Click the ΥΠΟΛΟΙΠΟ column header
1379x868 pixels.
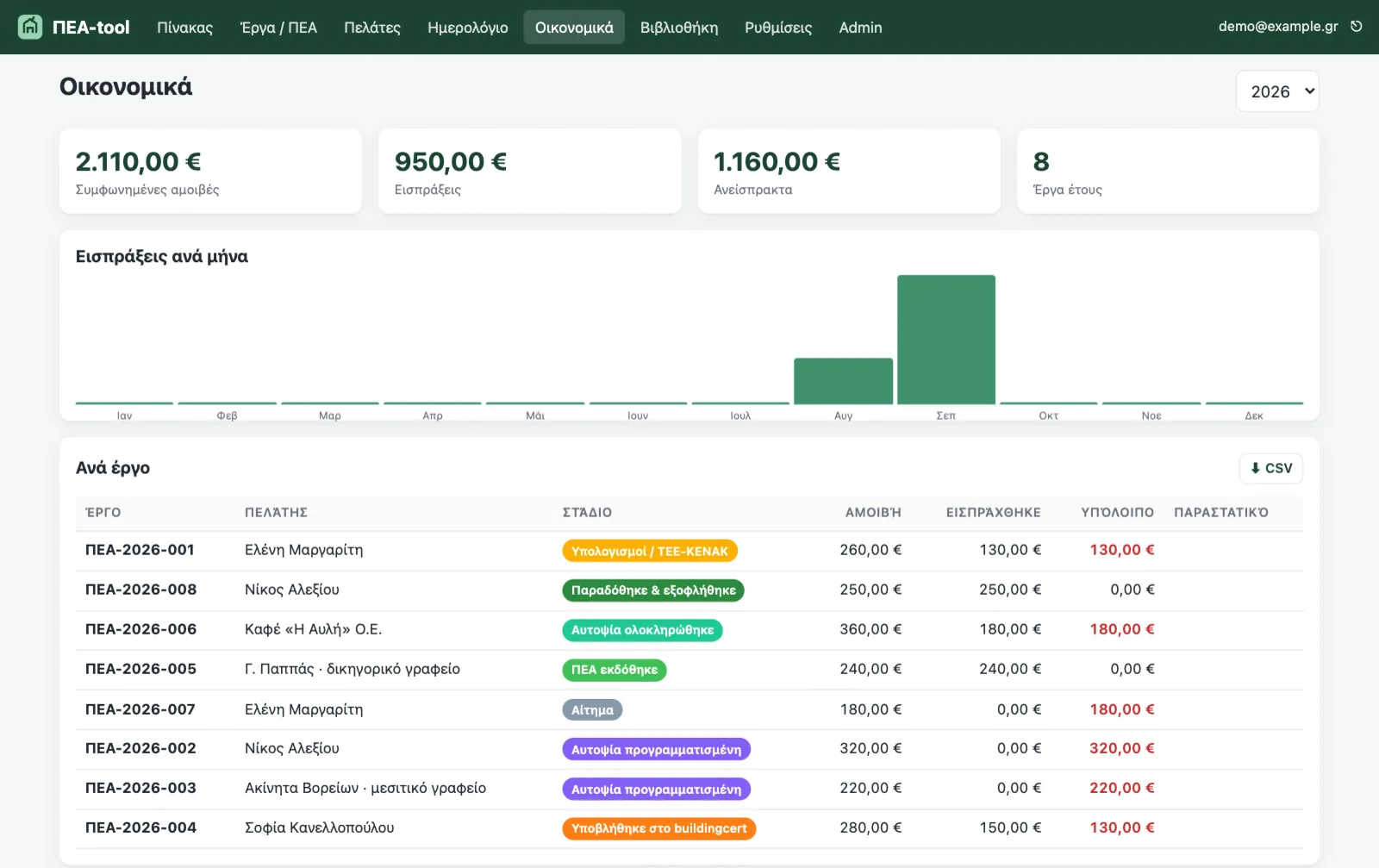click(x=1117, y=512)
